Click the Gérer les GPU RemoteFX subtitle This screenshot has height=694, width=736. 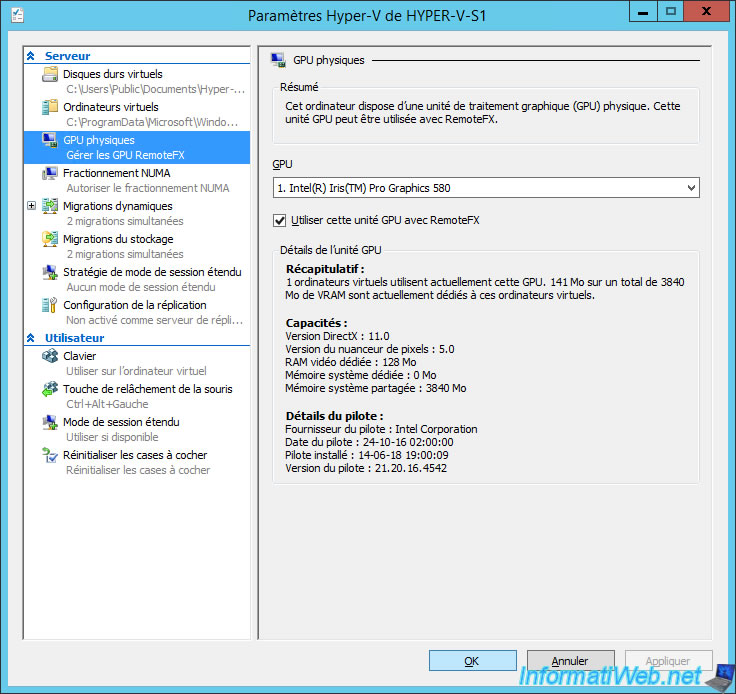pos(125,155)
